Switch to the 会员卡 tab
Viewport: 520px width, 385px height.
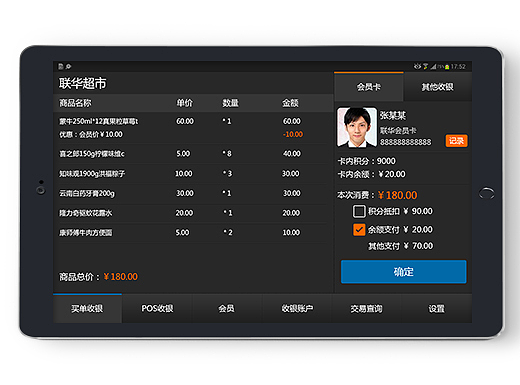point(369,87)
